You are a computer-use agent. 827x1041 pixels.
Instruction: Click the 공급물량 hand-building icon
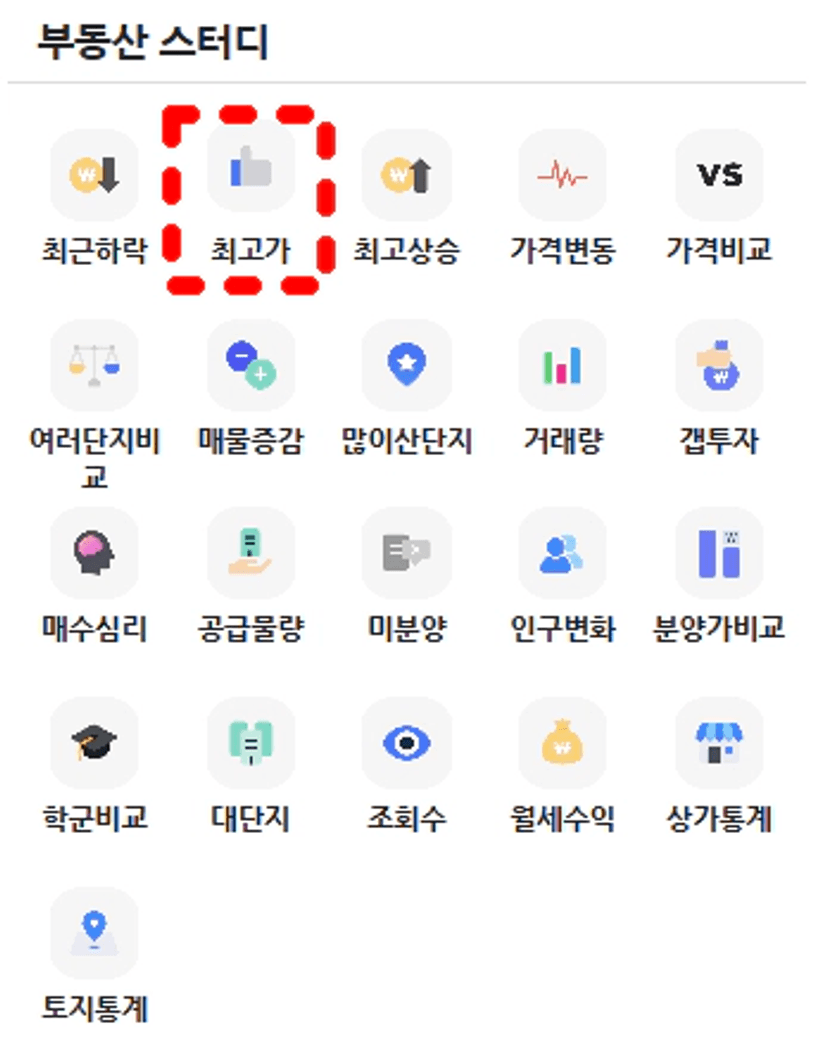[251, 553]
